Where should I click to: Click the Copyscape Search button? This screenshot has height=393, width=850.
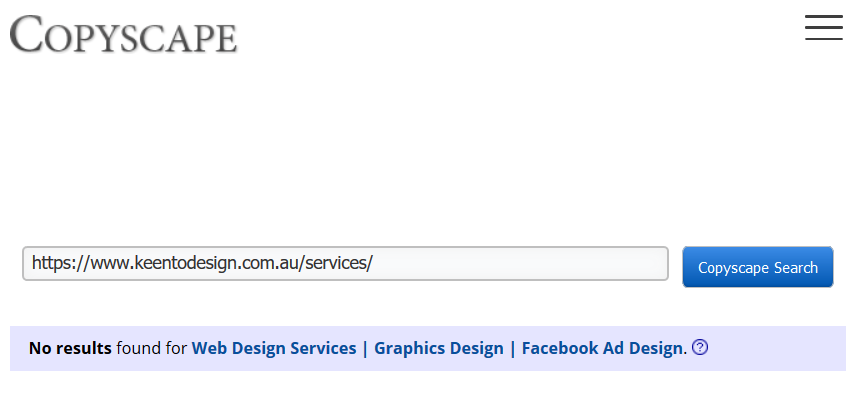pyautogui.click(x=757, y=267)
